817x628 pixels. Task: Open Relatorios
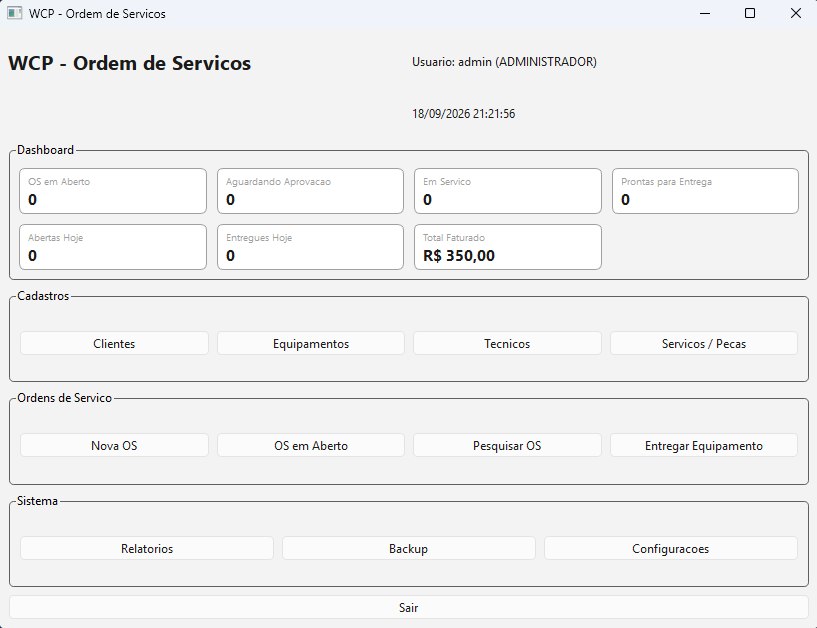click(147, 548)
